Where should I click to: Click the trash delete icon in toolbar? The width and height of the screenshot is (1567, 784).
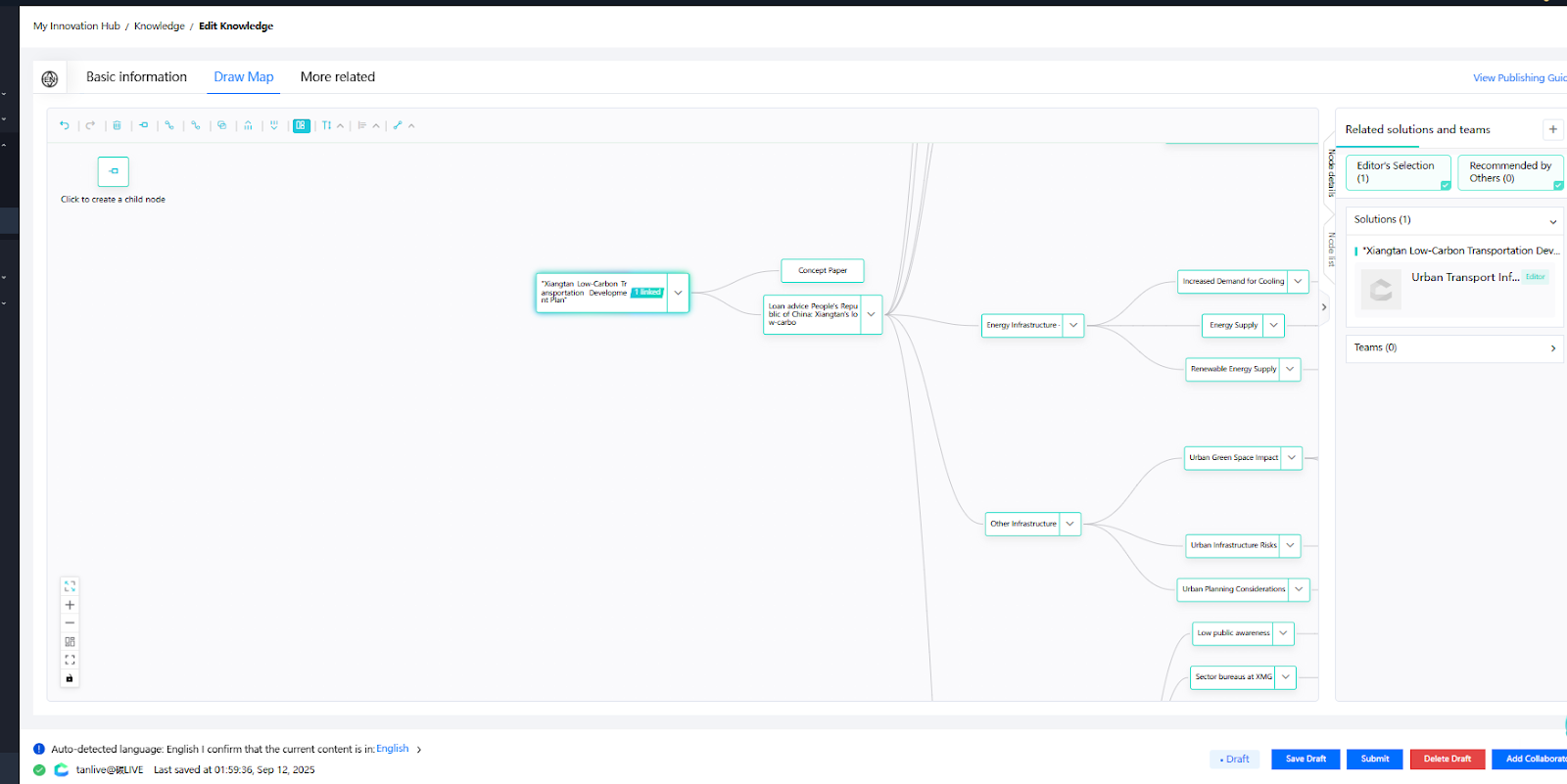click(x=117, y=125)
